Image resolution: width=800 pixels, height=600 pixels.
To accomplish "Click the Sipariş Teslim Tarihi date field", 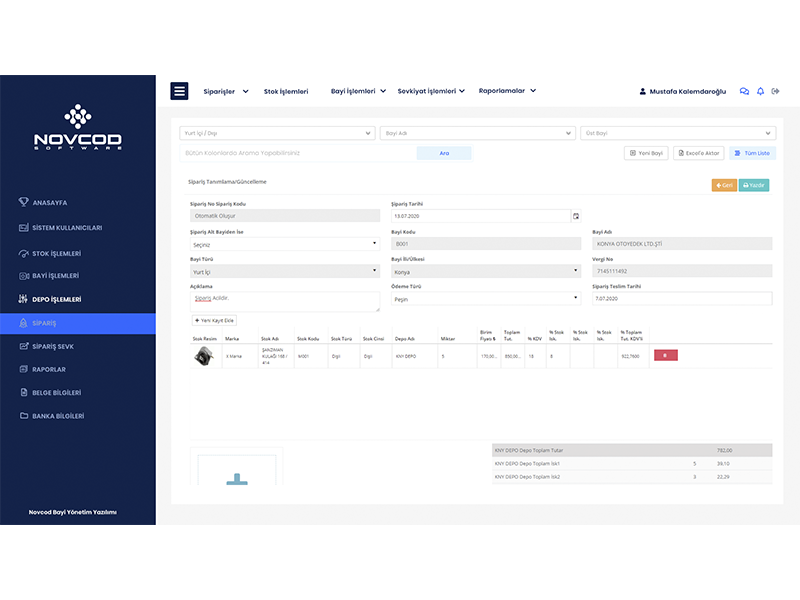I will [681, 299].
